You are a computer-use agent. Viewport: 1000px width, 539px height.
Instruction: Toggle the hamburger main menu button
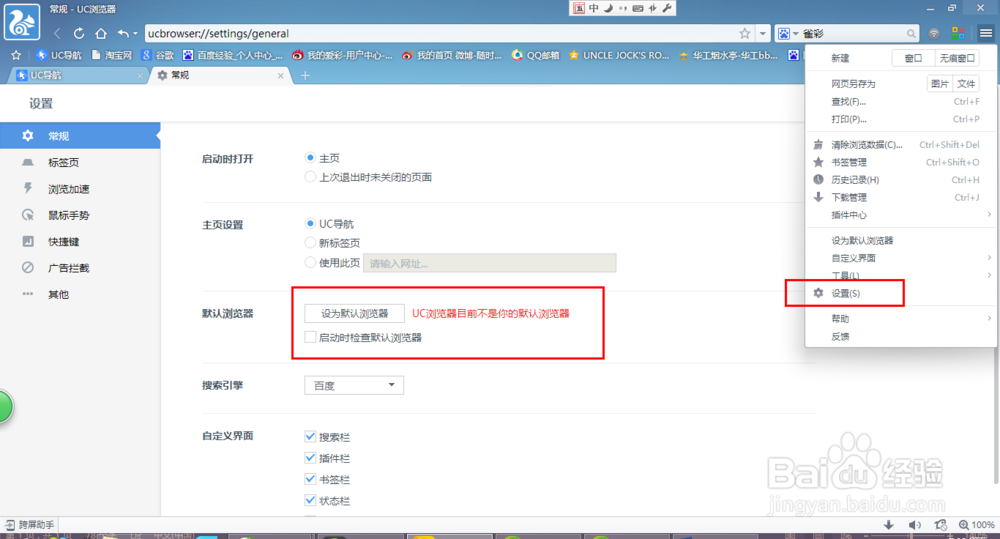click(x=985, y=33)
